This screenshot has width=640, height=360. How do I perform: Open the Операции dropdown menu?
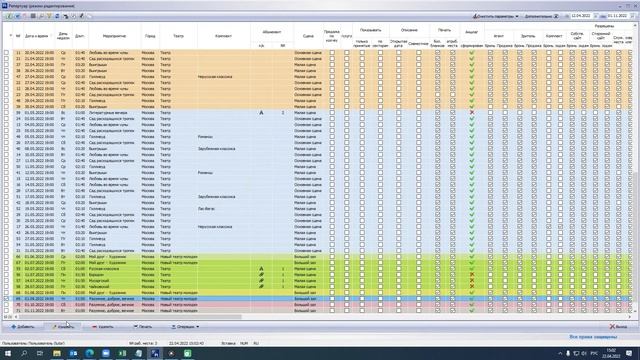tap(185, 327)
